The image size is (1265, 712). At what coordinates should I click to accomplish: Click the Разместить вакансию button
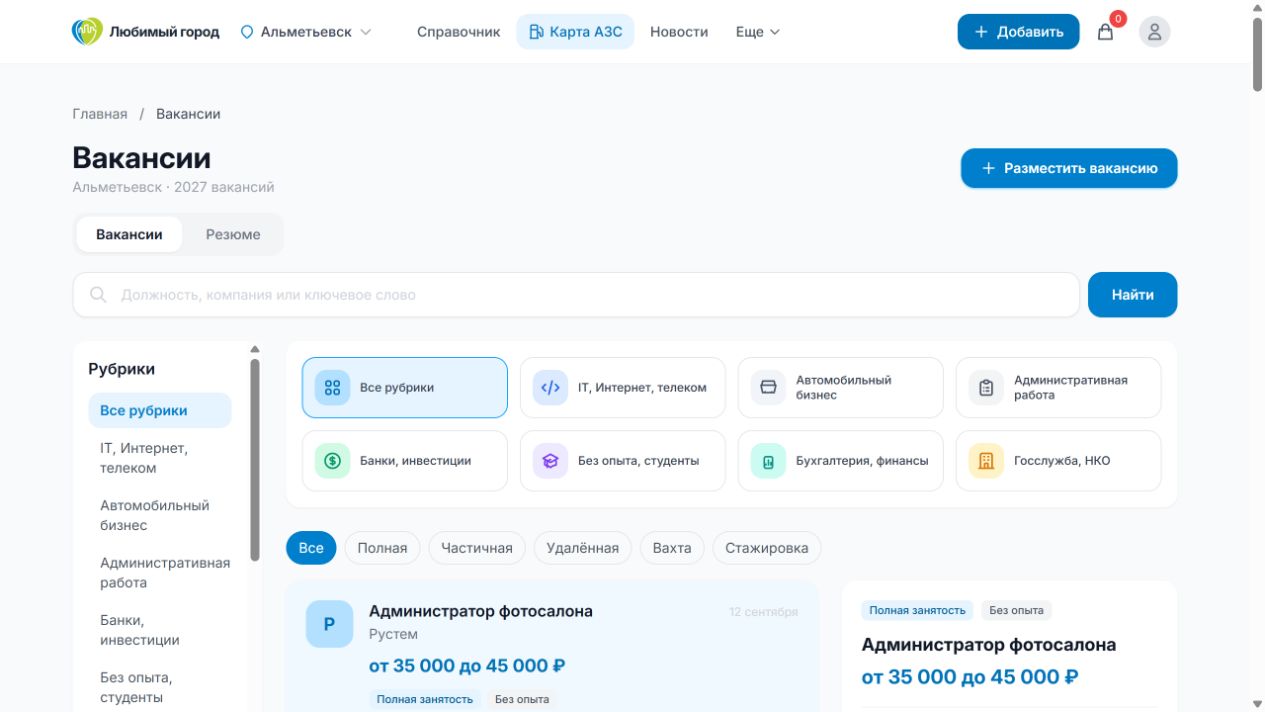pyautogui.click(x=1069, y=168)
